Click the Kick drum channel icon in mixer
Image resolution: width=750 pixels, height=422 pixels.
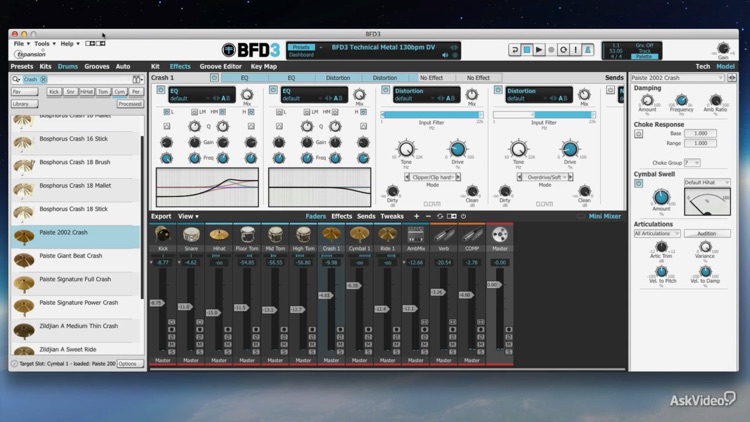pos(163,235)
